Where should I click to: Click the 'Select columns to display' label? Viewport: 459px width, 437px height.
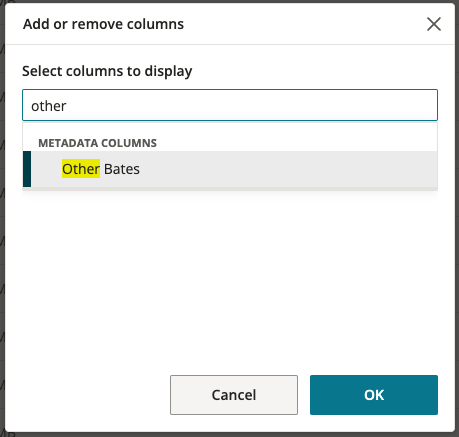pyautogui.click(x=107, y=71)
